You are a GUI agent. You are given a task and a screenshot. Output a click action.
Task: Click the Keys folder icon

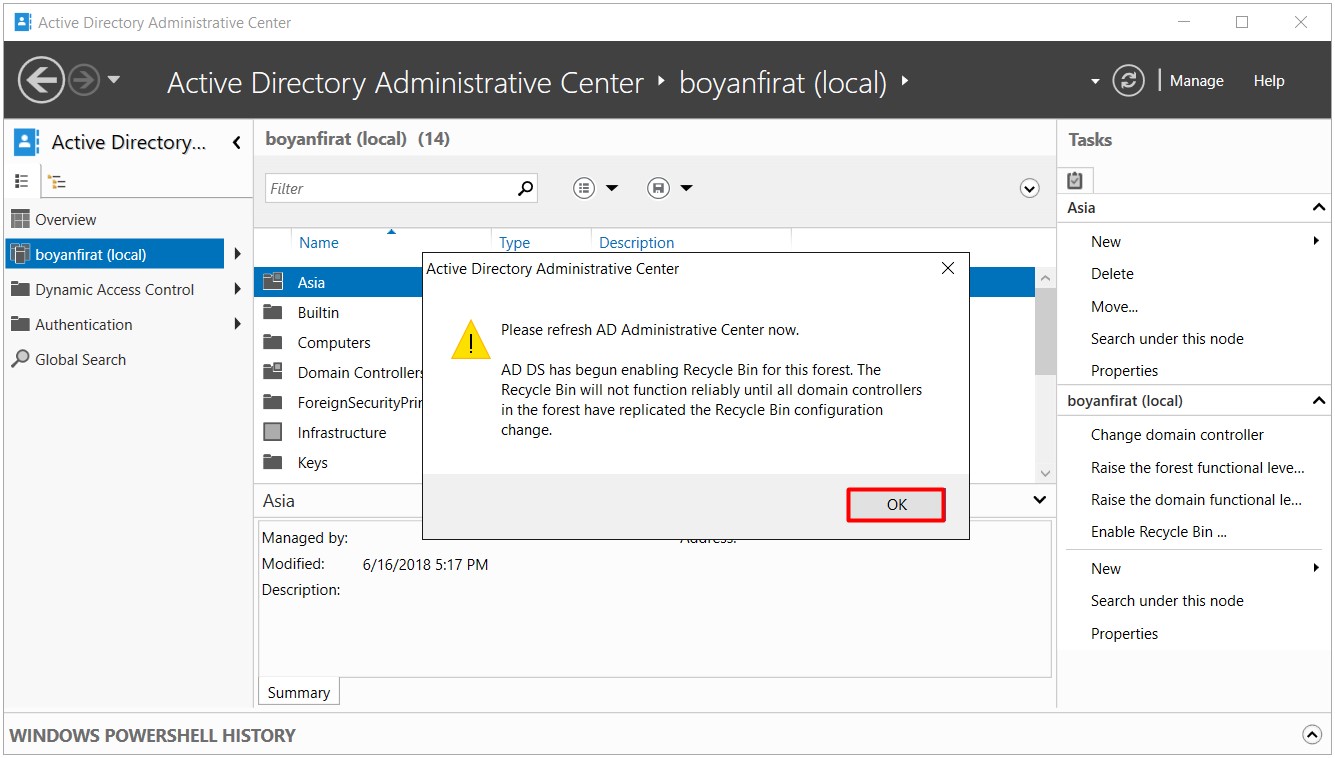coord(273,462)
